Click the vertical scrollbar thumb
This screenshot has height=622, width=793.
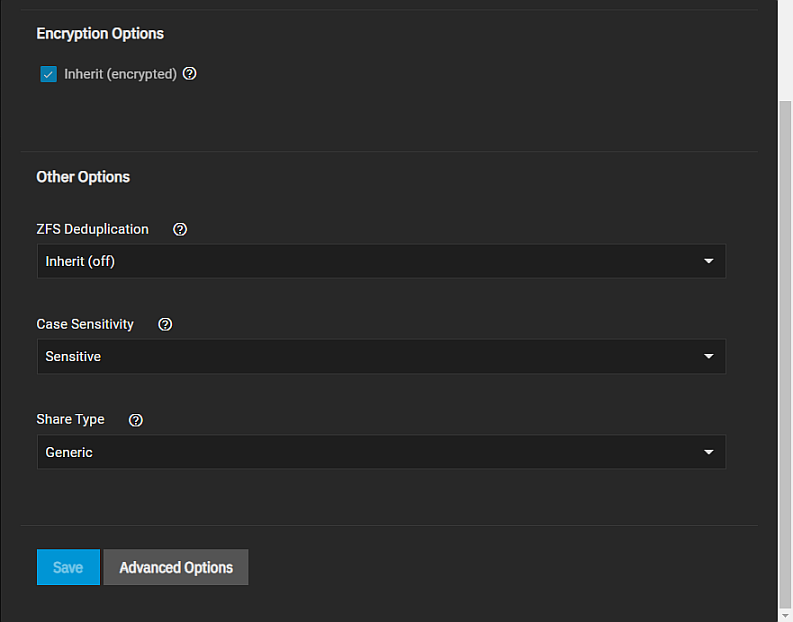point(784,350)
